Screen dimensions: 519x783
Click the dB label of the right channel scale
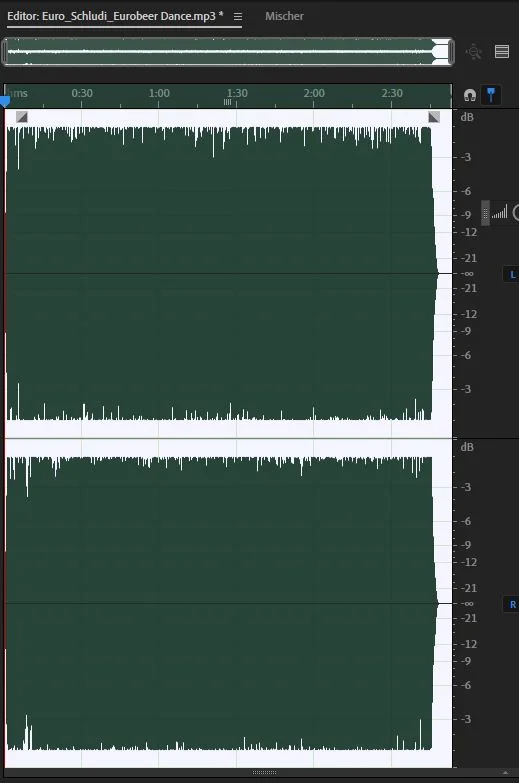467,446
